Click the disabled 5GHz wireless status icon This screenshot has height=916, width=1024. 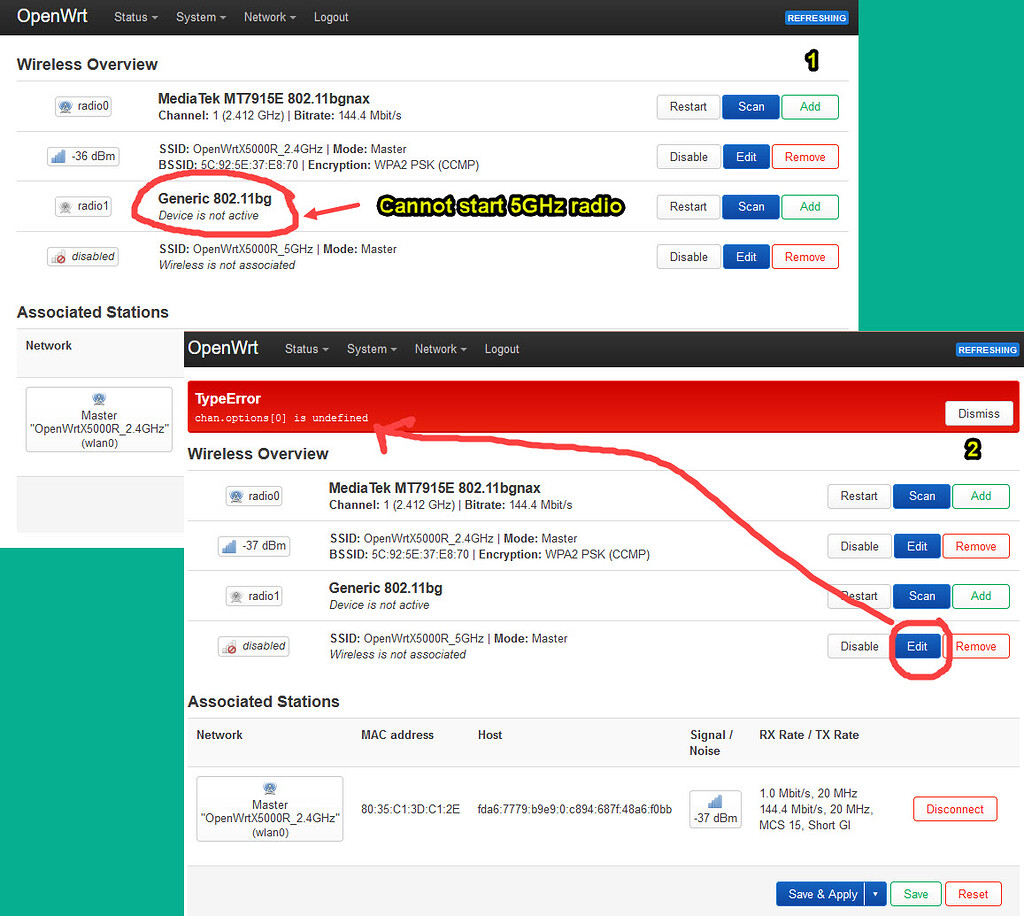pyautogui.click(x=83, y=256)
